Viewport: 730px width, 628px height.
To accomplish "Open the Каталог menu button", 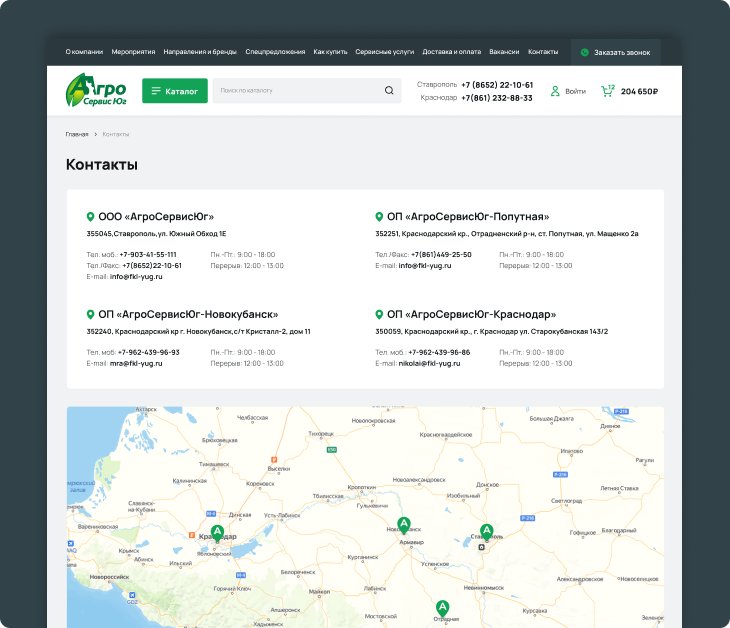I will [x=175, y=91].
